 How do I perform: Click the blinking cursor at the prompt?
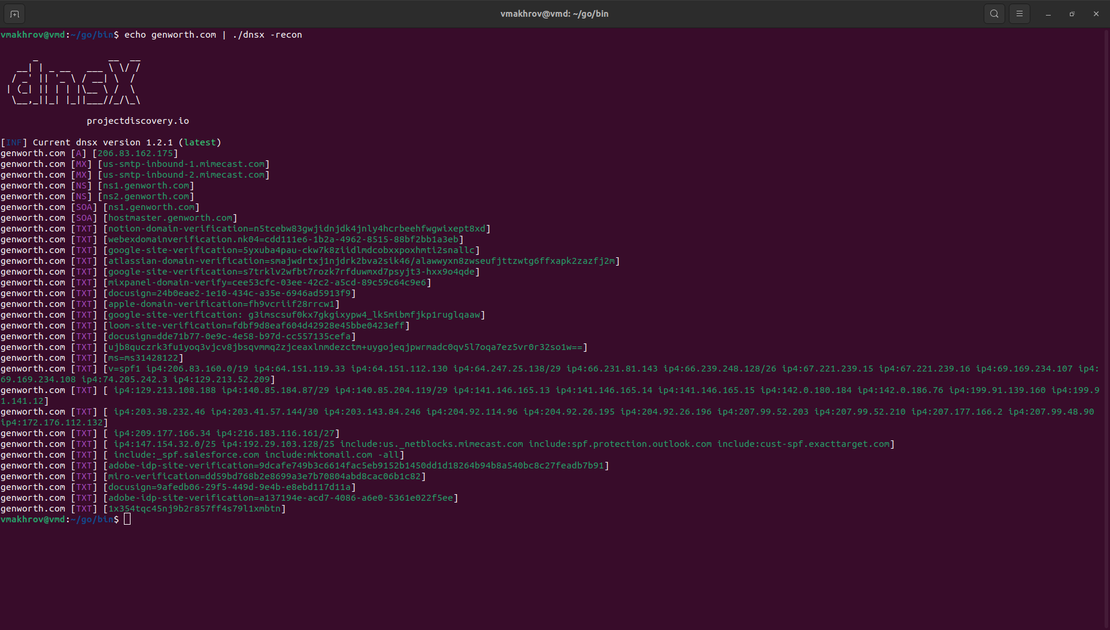coord(126,519)
